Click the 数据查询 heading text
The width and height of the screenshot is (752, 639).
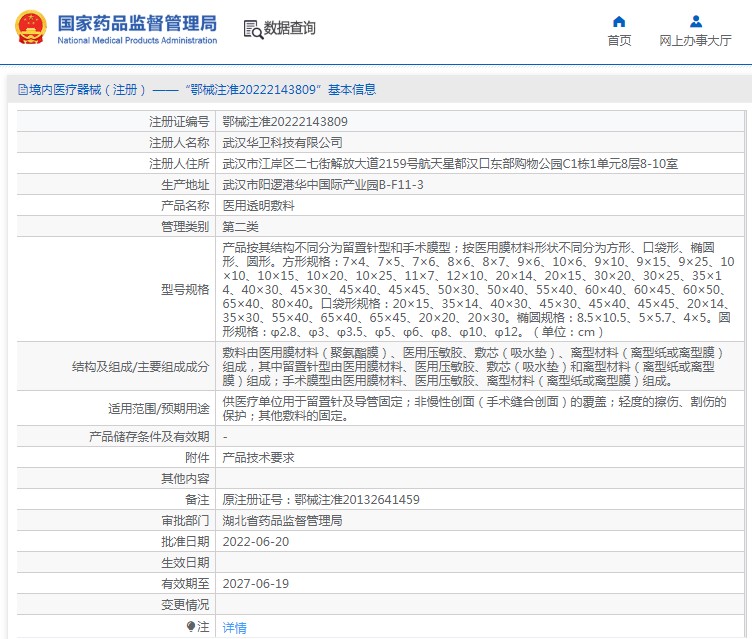pyautogui.click(x=290, y=29)
